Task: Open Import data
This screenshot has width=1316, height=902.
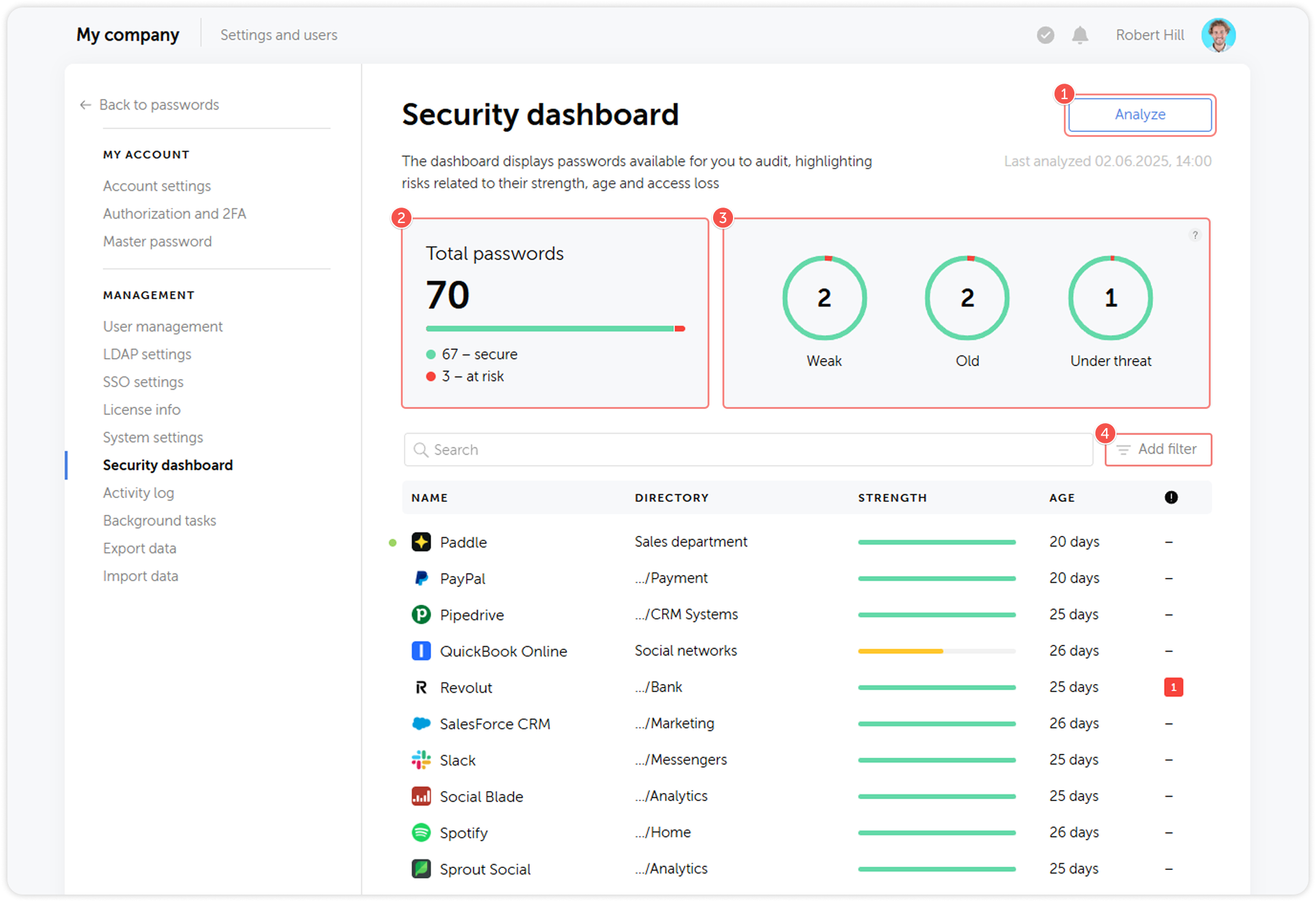Action: [141, 576]
